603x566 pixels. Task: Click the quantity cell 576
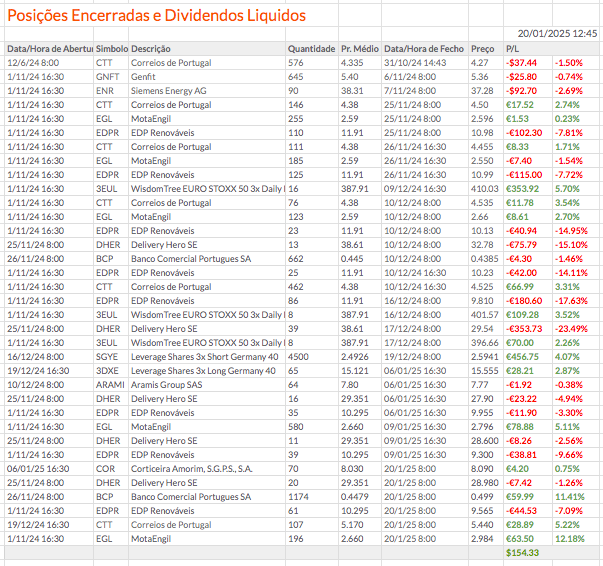point(296,63)
